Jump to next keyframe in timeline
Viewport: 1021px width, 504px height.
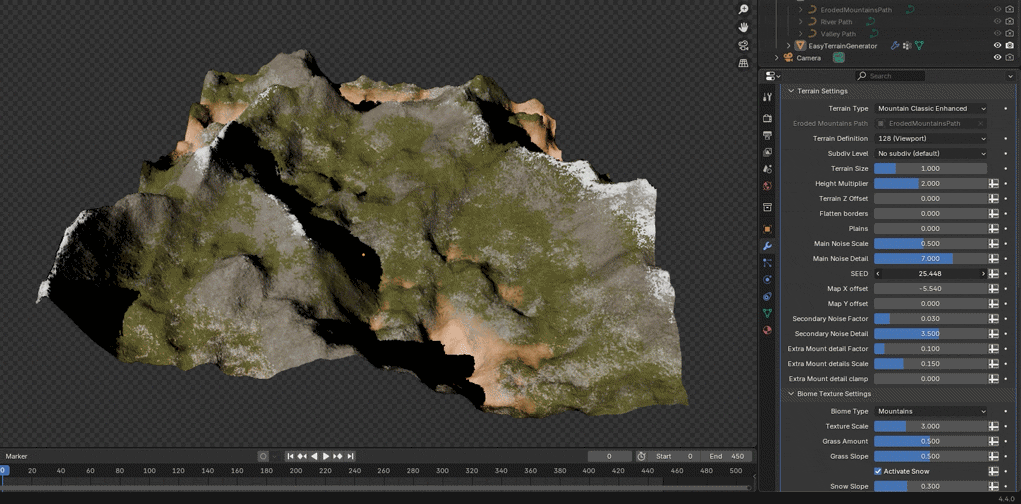coord(338,456)
